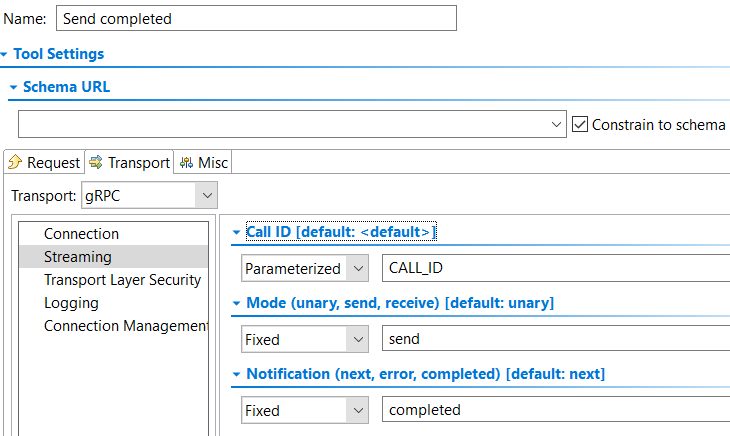Toggle the Constrain to schema checkbox
Viewport: 730px width, 436px height.
coord(580,124)
